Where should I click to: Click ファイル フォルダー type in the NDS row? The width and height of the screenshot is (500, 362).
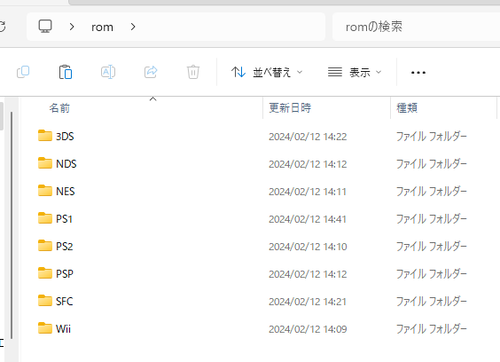[431, 164]
